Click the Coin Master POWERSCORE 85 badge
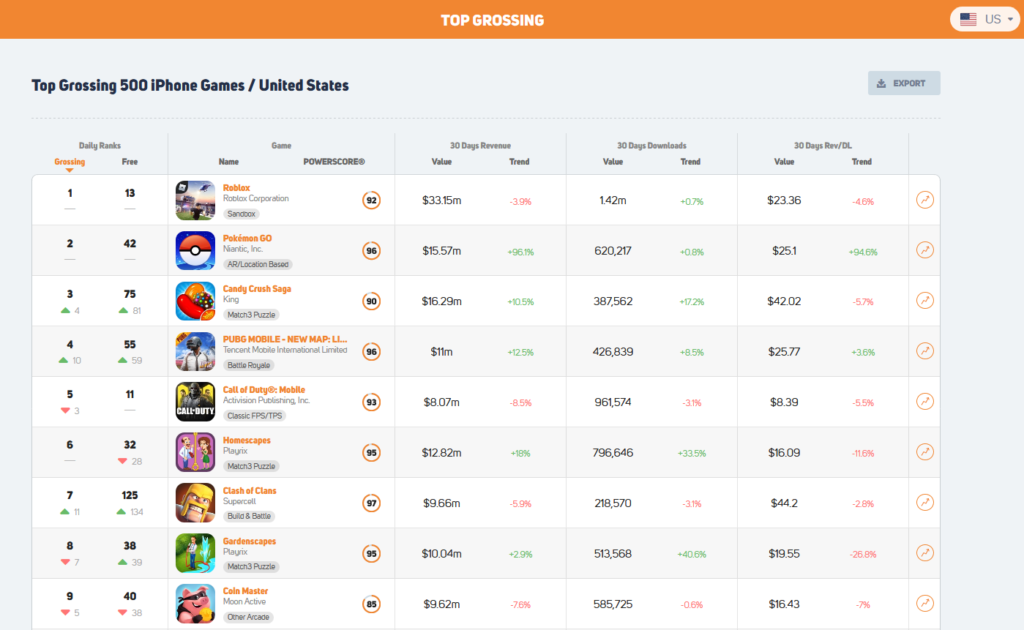 coord(372,604)
